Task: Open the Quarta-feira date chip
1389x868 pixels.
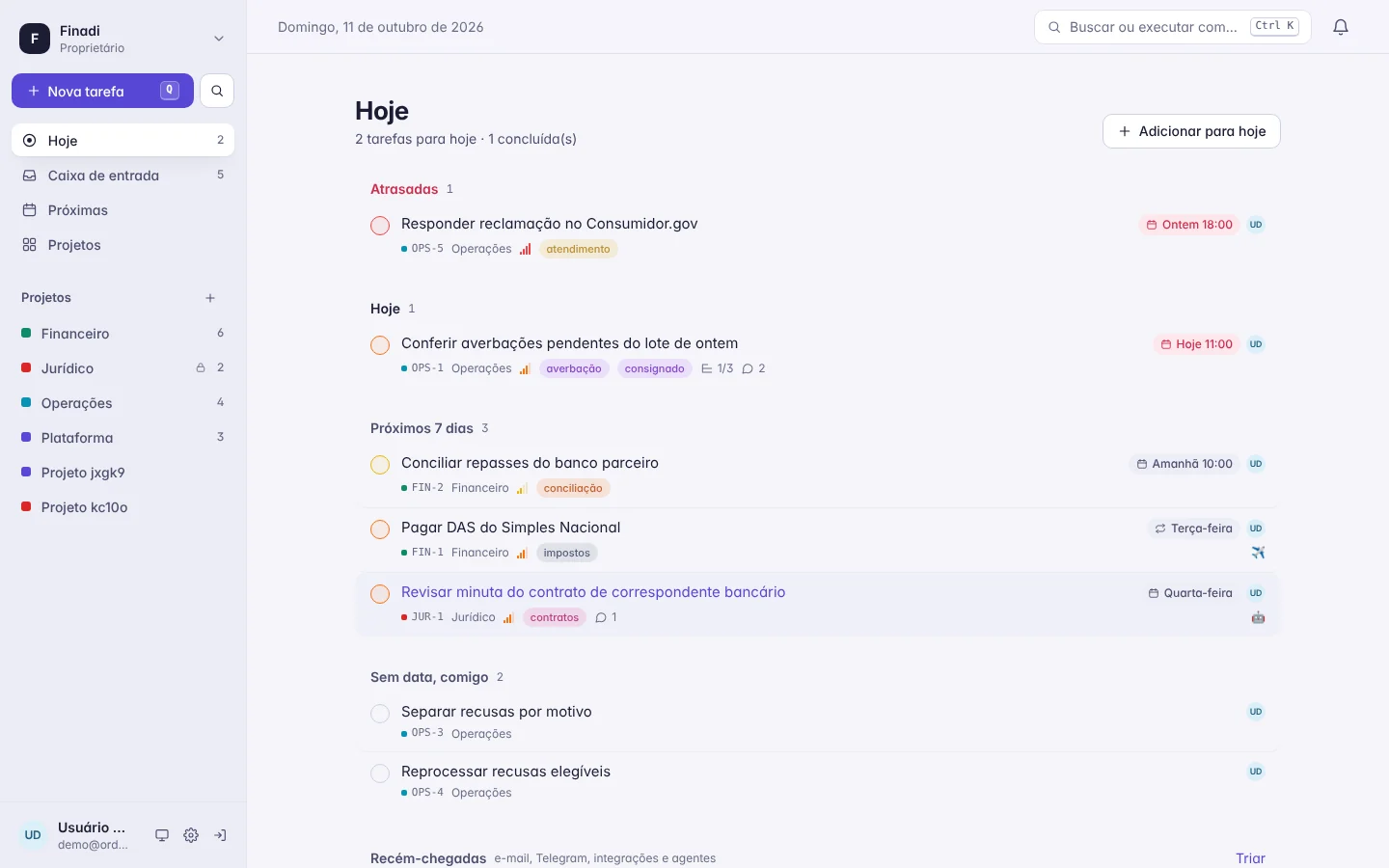Action: click(x=1190, y=593)
